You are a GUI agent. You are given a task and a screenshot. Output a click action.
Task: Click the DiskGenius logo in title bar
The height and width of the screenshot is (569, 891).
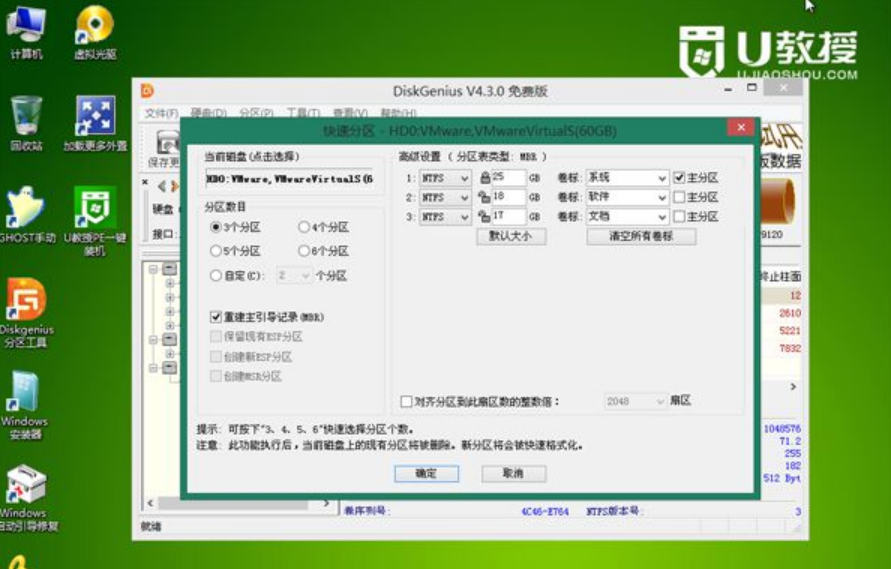tap(147, 90)
